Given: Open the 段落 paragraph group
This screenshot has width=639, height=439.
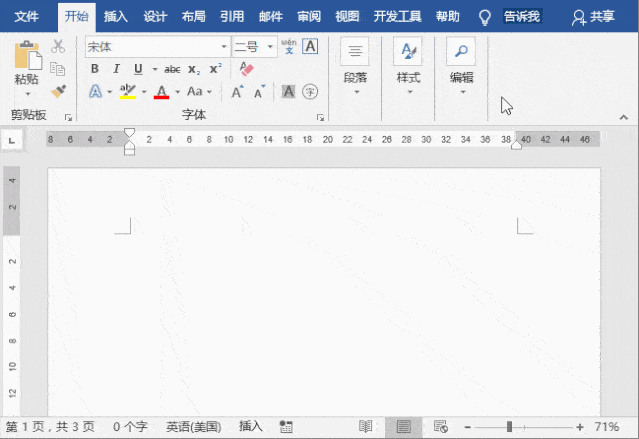Looking at the screenshot, I should [355, 67].
